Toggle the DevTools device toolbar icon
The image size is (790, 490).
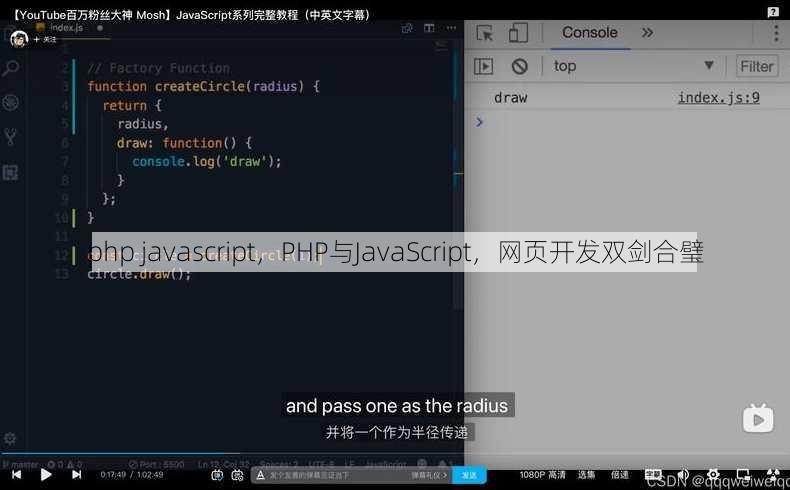click(518, 33)
